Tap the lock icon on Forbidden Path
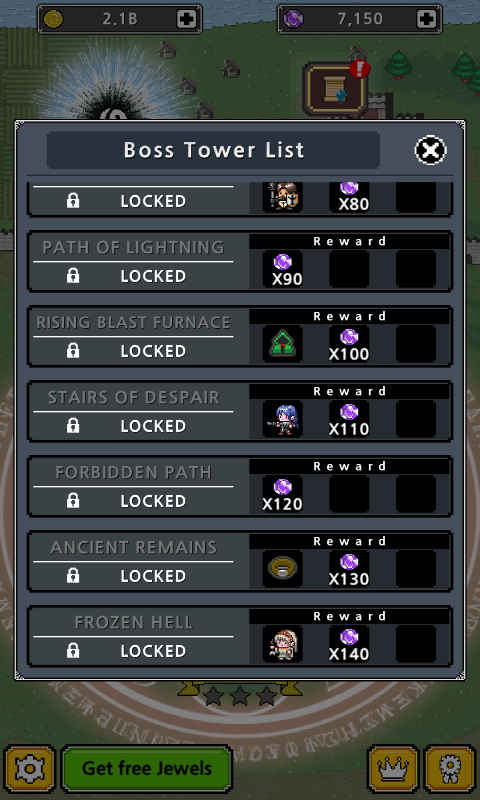This screenshot has width=480, height=800. click(x=73, y=501)
